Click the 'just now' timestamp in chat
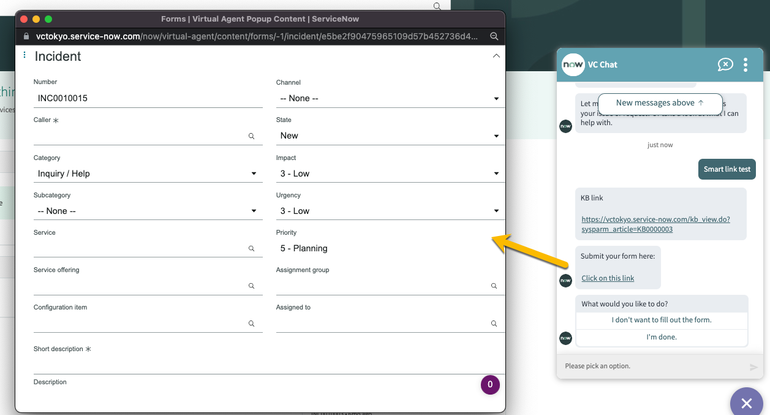The width and height of the screenshot is (770, 415). [660, 145]
